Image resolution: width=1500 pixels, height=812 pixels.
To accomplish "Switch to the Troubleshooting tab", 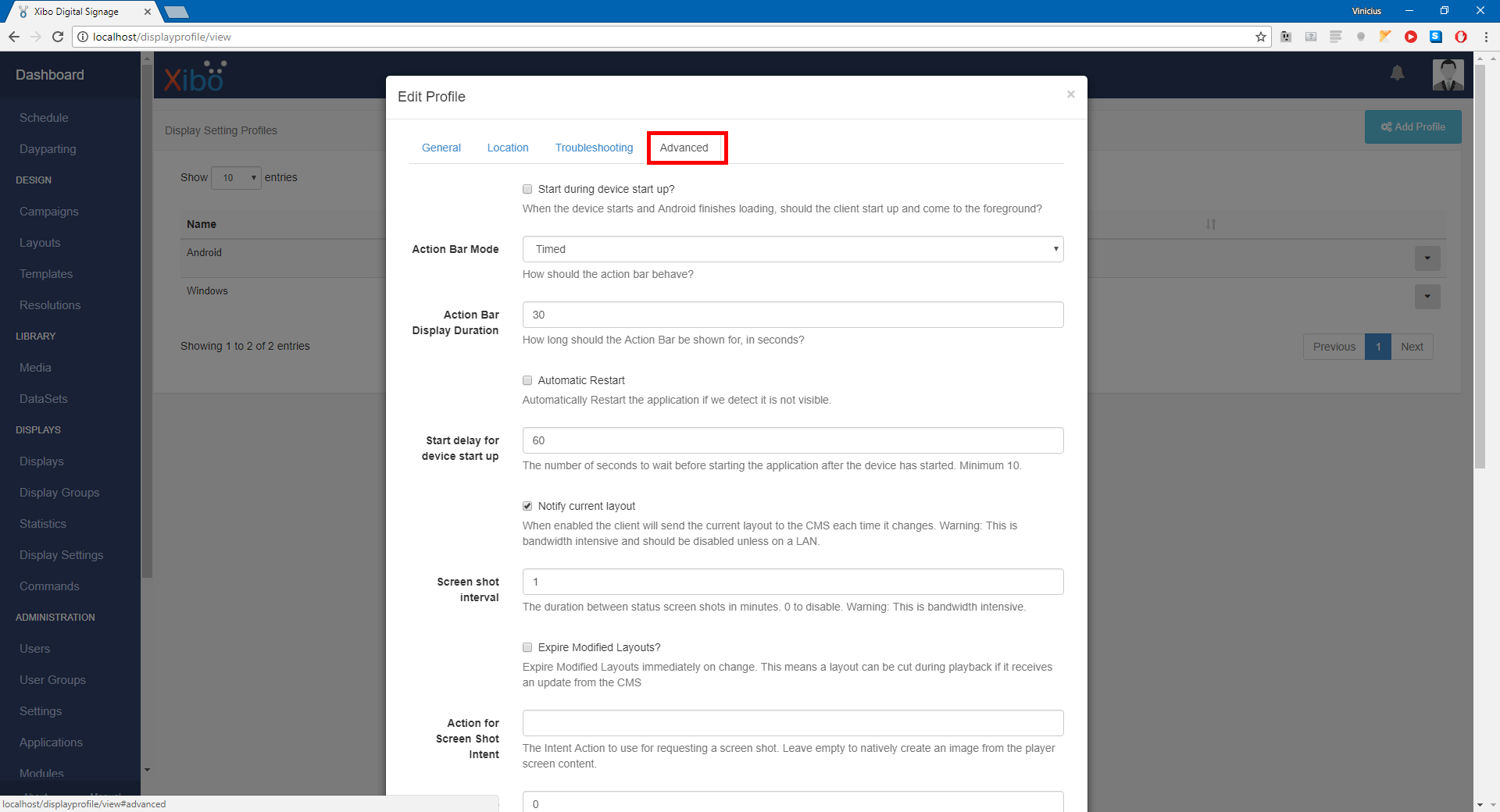I will pos(594,148).
